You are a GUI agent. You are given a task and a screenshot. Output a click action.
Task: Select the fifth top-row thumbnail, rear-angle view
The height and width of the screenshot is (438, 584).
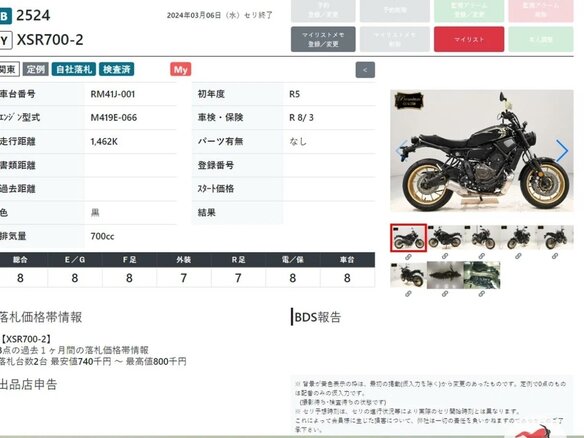tap(555, 238)
